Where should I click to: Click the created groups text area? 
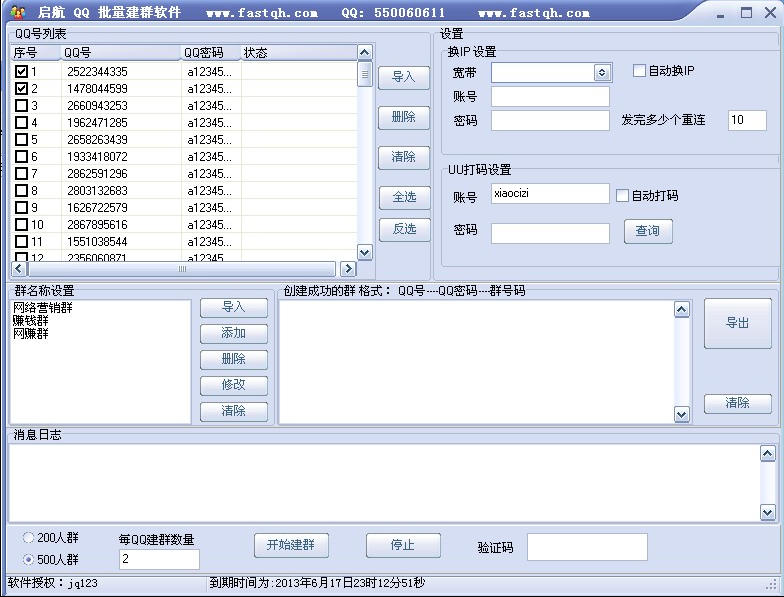pyautogui.click(x=476, y=362)
